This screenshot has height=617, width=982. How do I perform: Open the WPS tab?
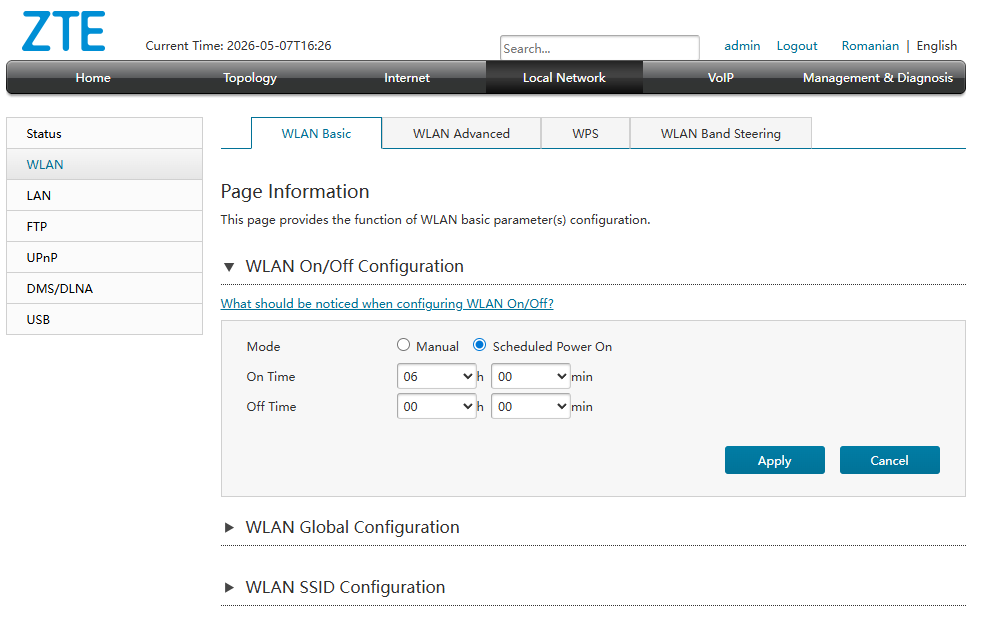pos(585,133)
